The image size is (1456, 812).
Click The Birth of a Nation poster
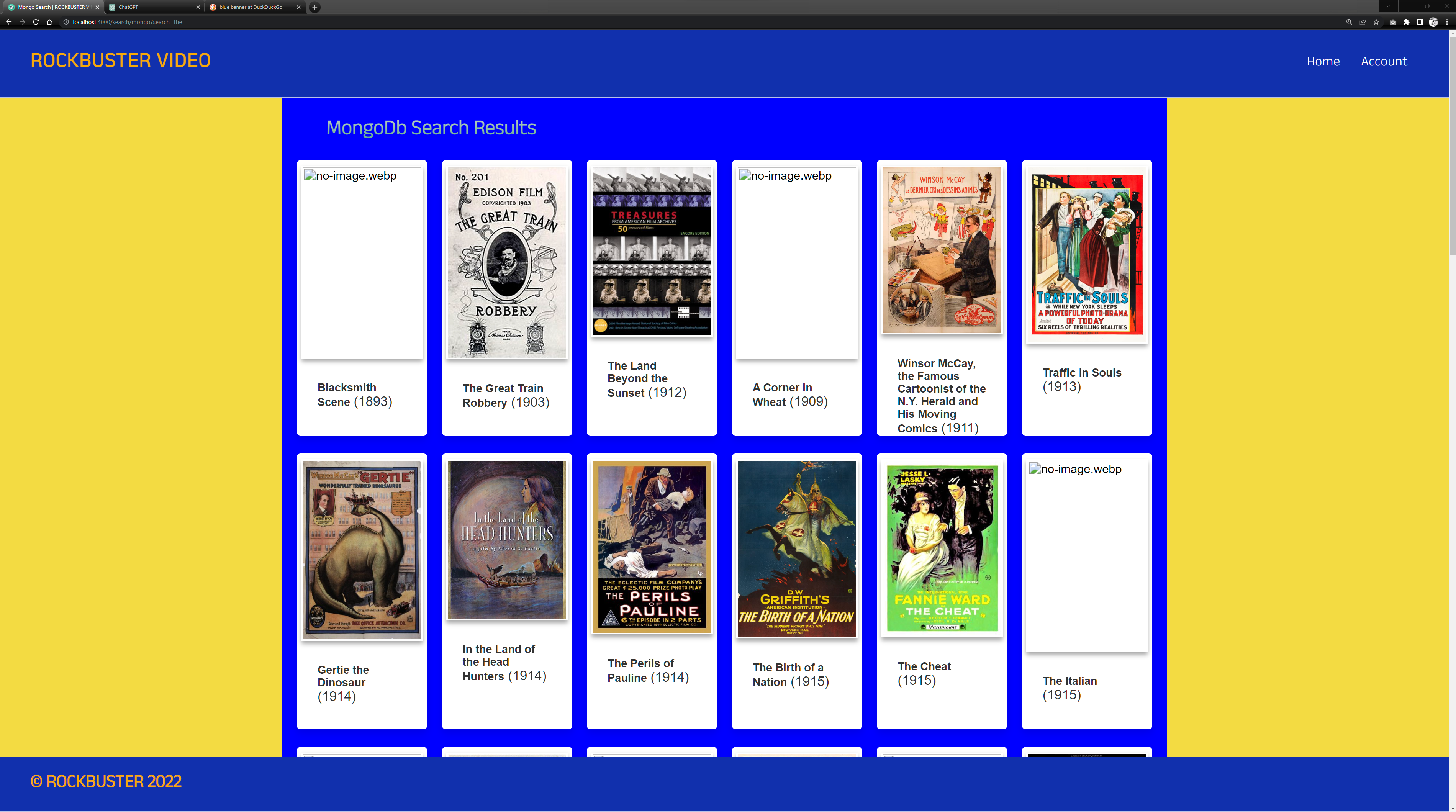797,549
